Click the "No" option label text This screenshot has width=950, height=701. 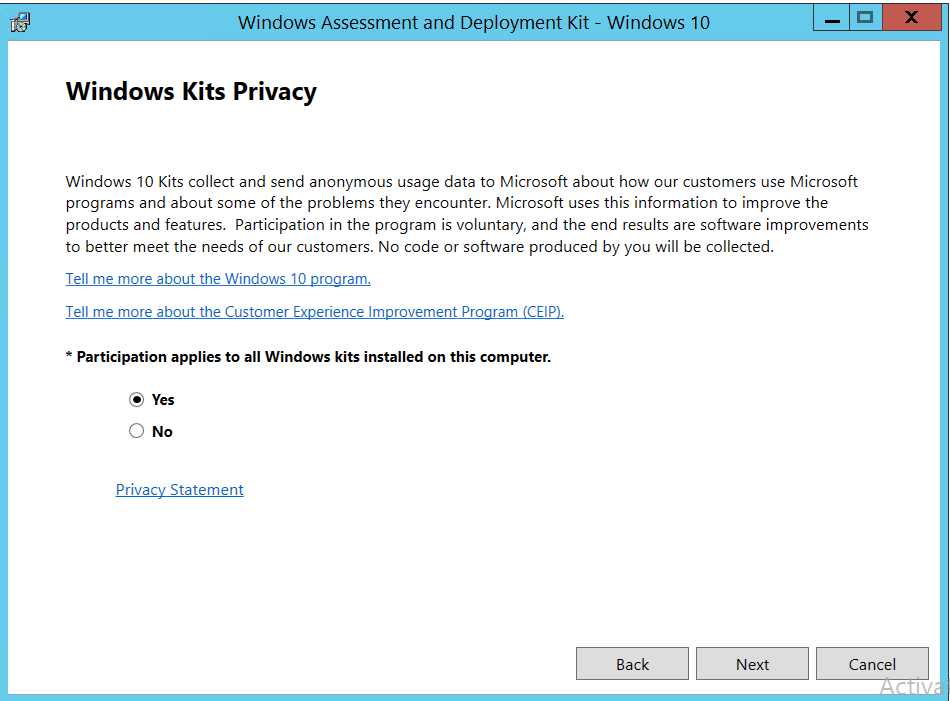coord(162,432)
